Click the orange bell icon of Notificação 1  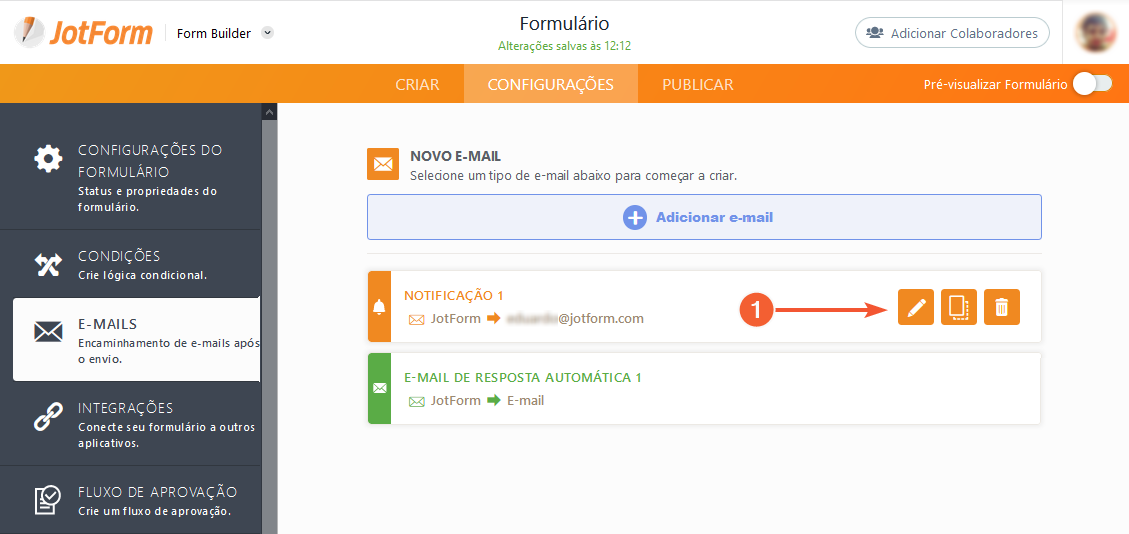[x=379, y=307]
